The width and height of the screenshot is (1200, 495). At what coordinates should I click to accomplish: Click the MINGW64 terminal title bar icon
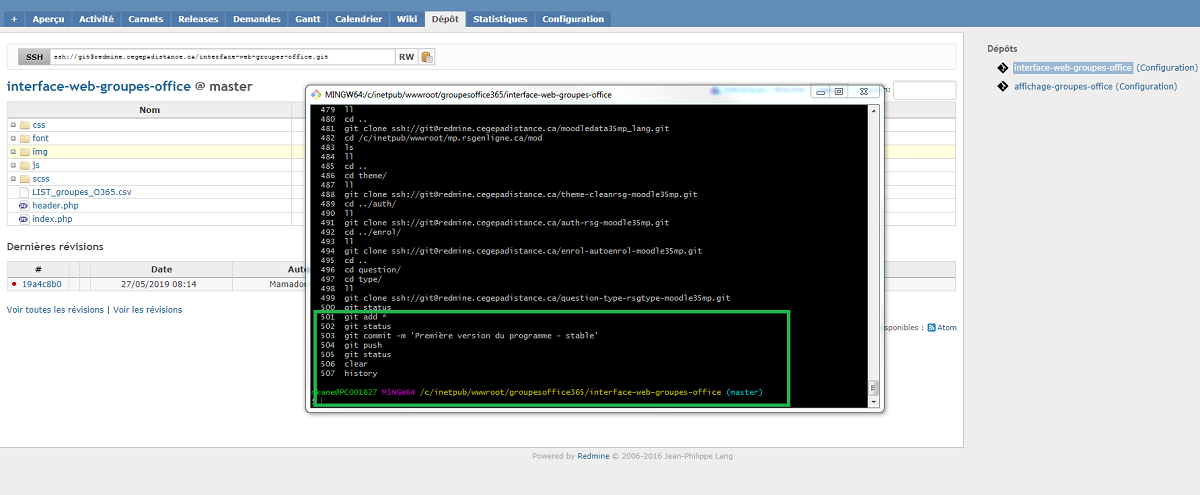(x=317, y=94)
